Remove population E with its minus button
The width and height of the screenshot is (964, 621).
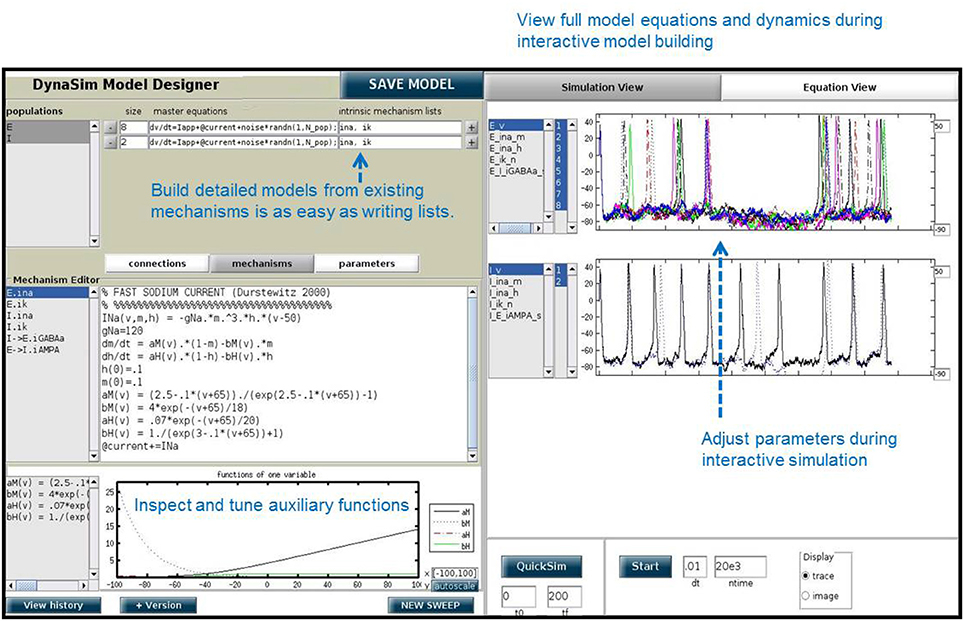click(110, 127)
